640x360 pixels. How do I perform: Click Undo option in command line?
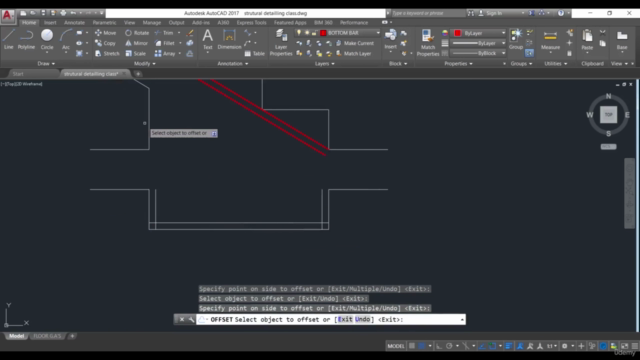(x=362, y=319)
